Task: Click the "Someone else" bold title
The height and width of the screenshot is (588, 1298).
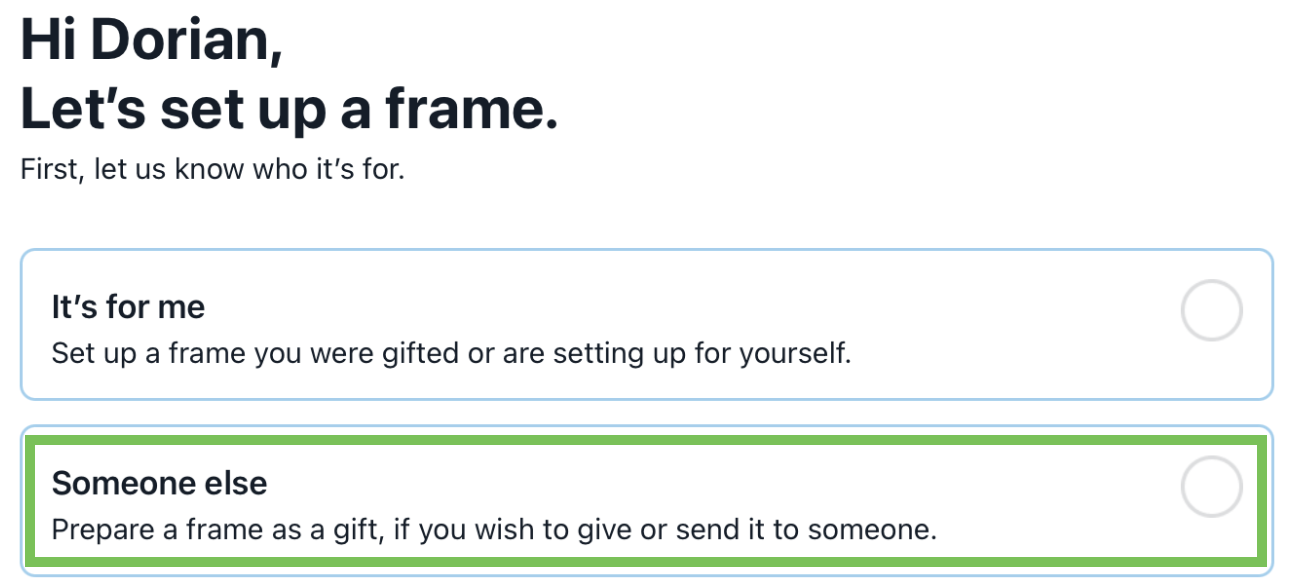Action: click(159, 484)
